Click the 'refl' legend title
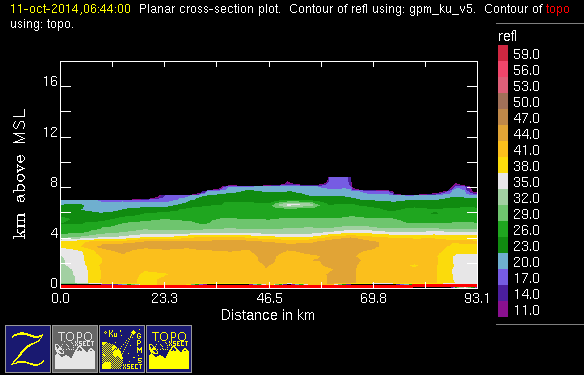Image resolution: width=584 pixels, height=375 pixels. [x=507, y=36]
